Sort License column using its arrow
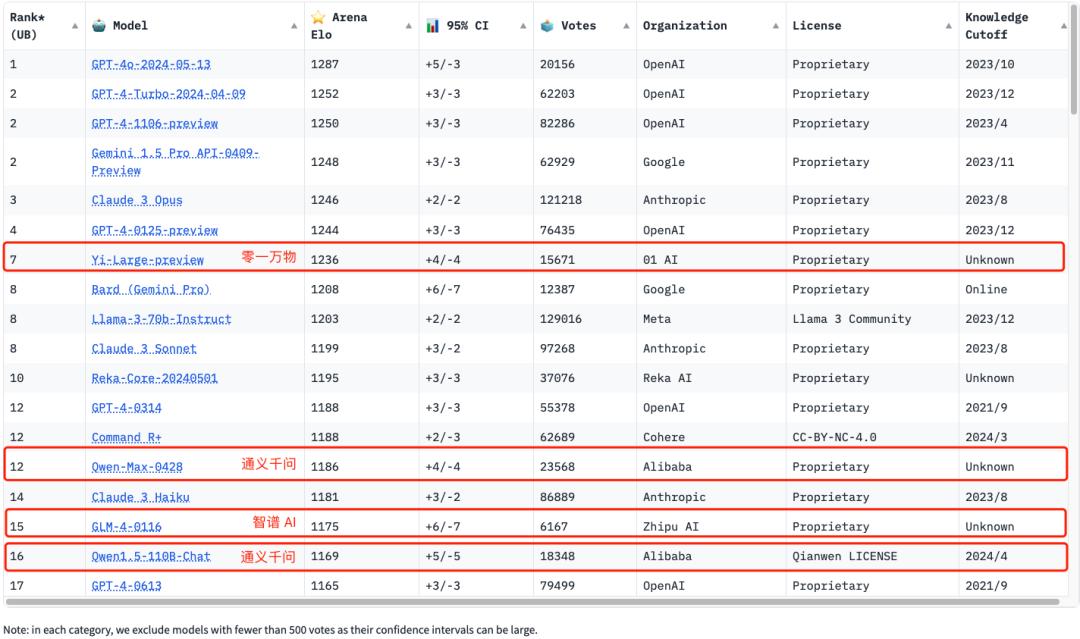 948,26
